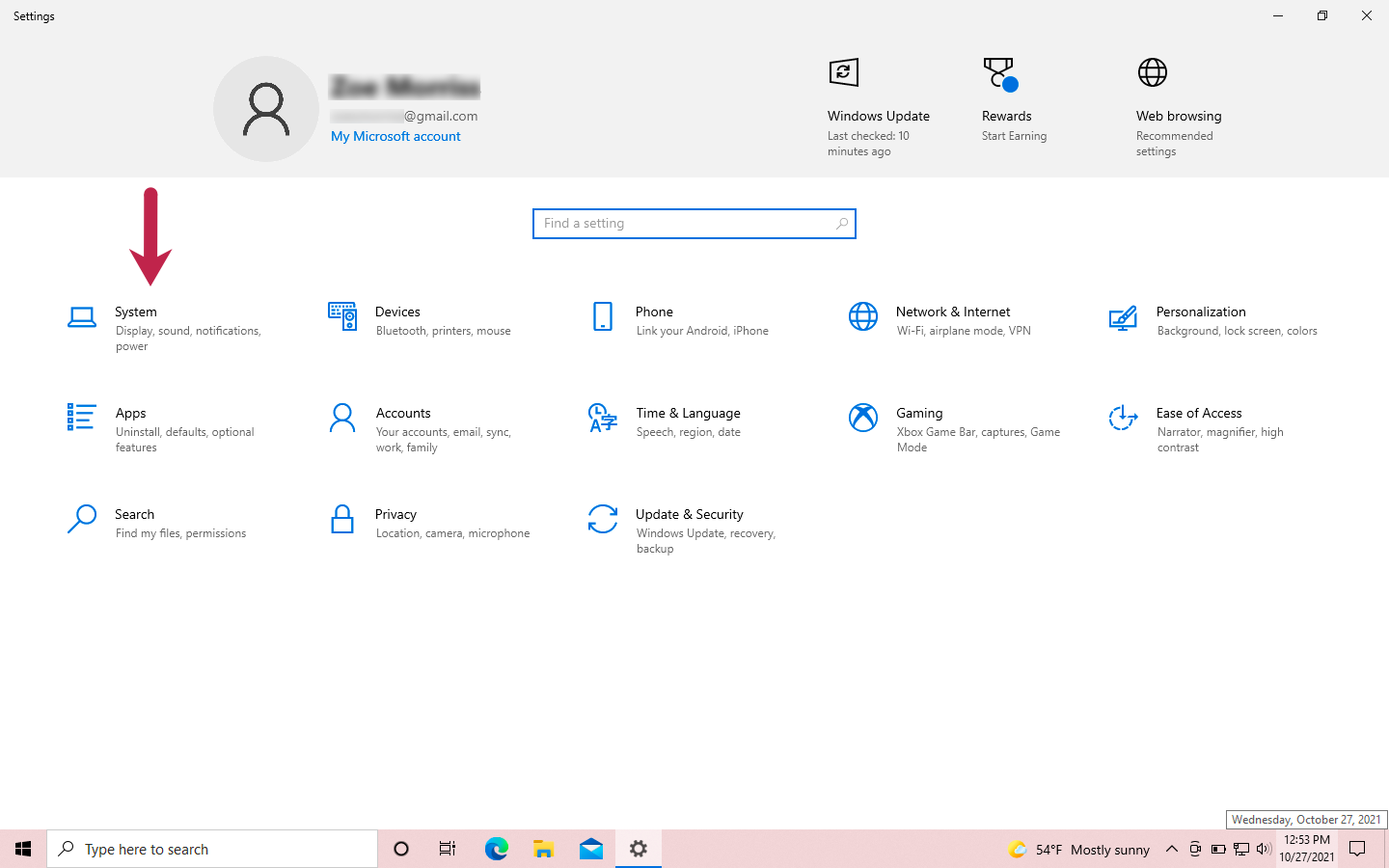Open the System laptop icon
This screenshot has width=1389, height=868.
pos(82,316)
